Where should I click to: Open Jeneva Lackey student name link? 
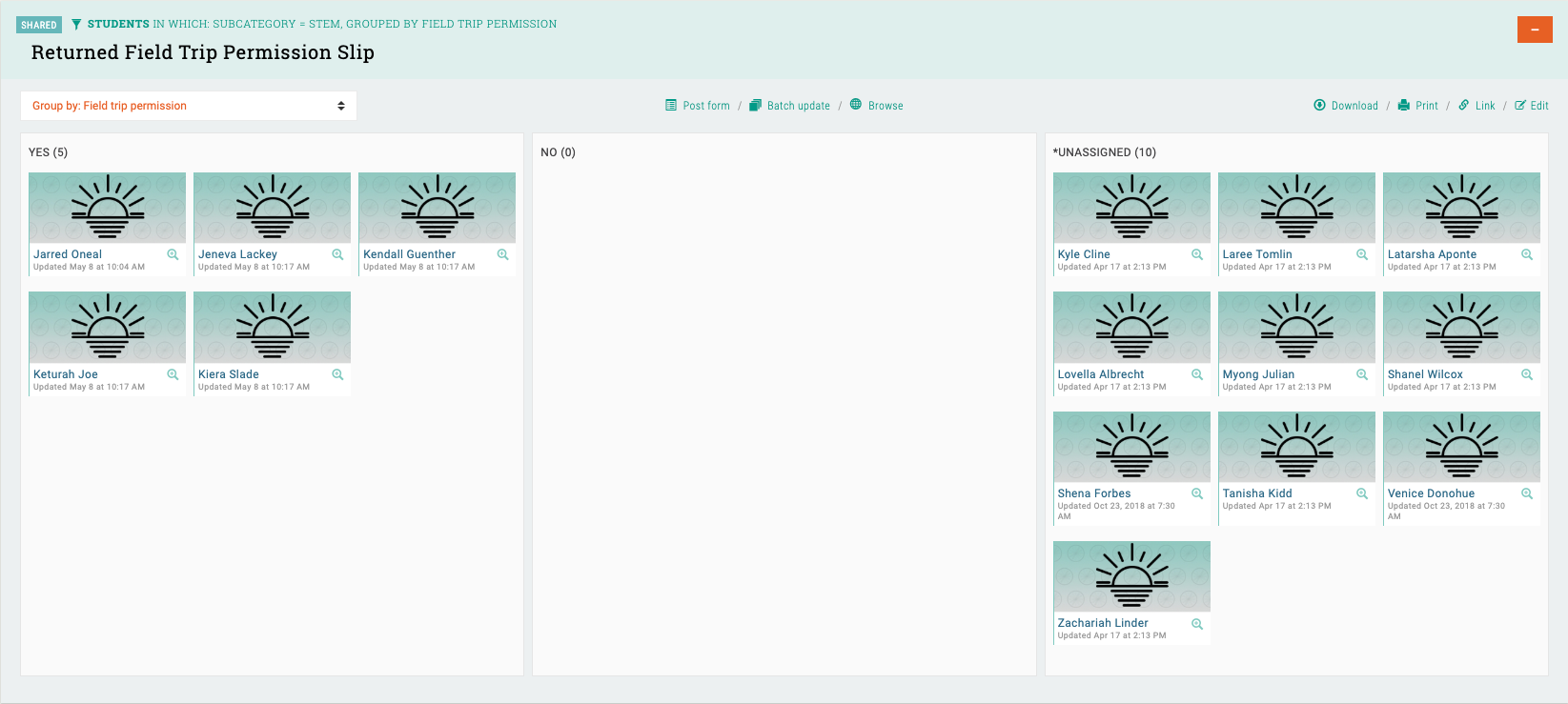[x=237, y=254]
